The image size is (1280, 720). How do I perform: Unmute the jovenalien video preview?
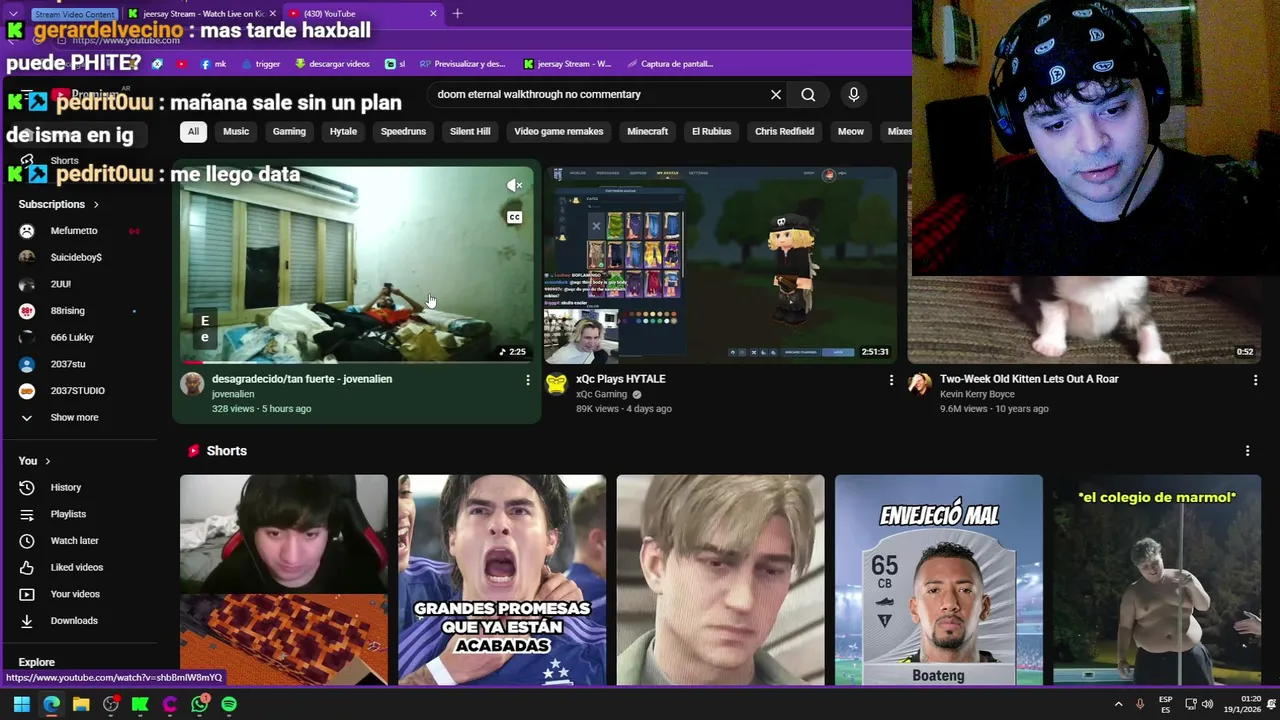coord(514,185)
